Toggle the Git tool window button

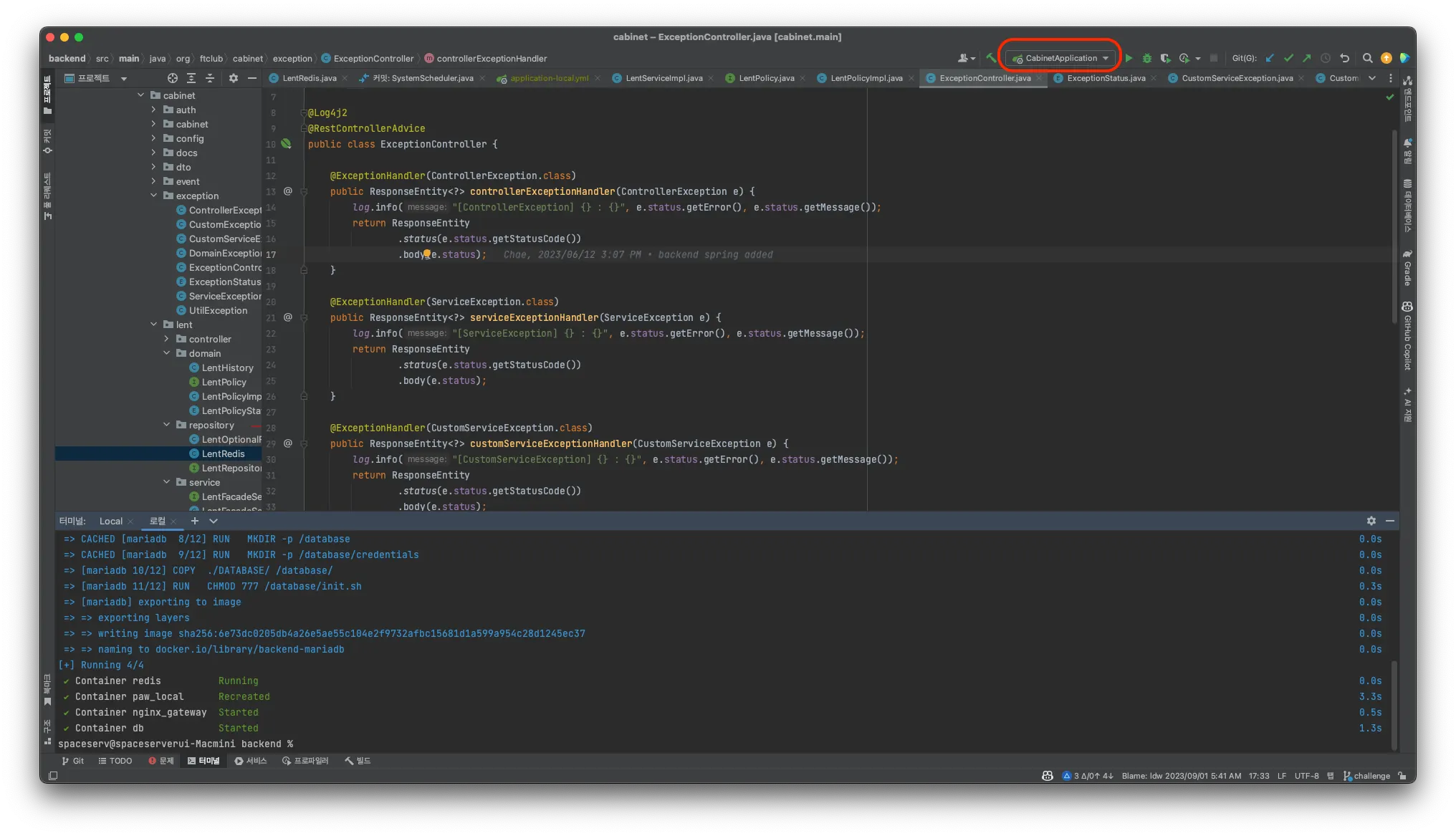tap(72, 761)
